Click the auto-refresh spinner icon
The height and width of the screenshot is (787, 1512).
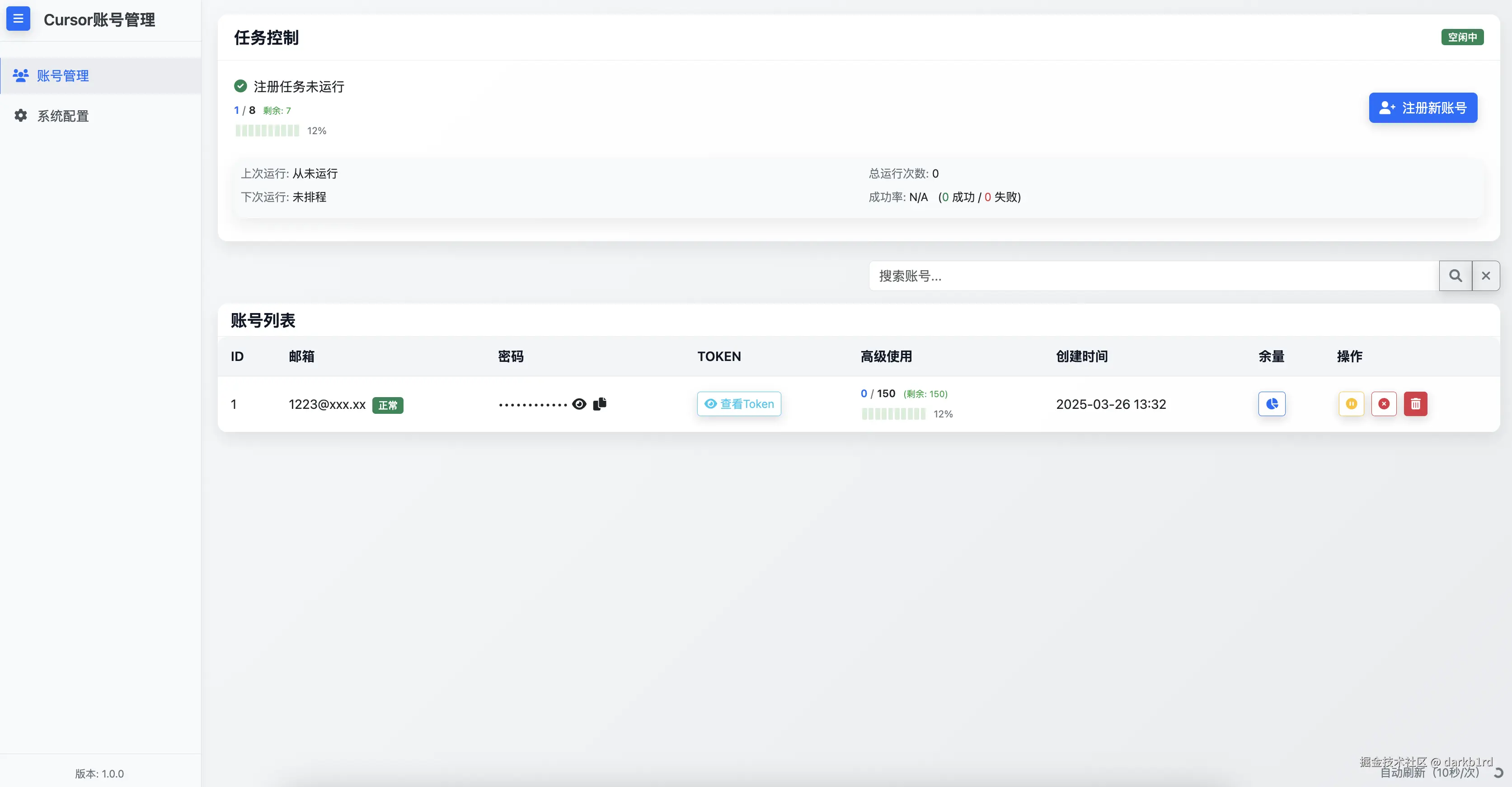tap(1498, 773)
